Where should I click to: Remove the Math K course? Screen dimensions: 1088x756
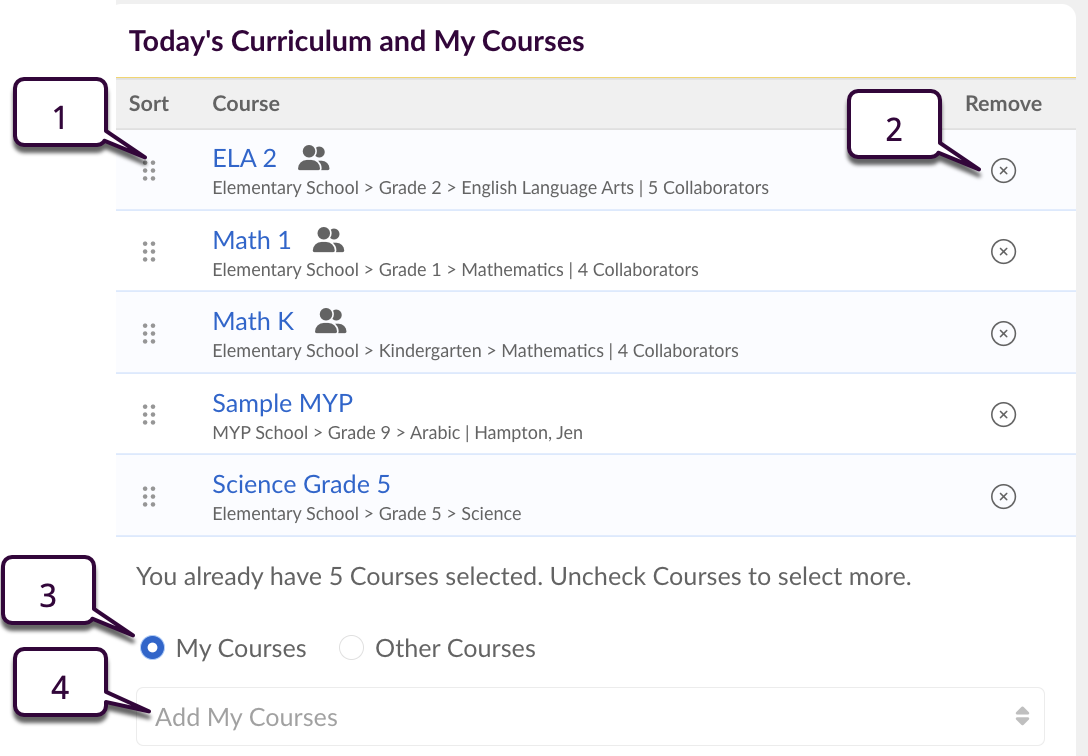(1003, 333)
